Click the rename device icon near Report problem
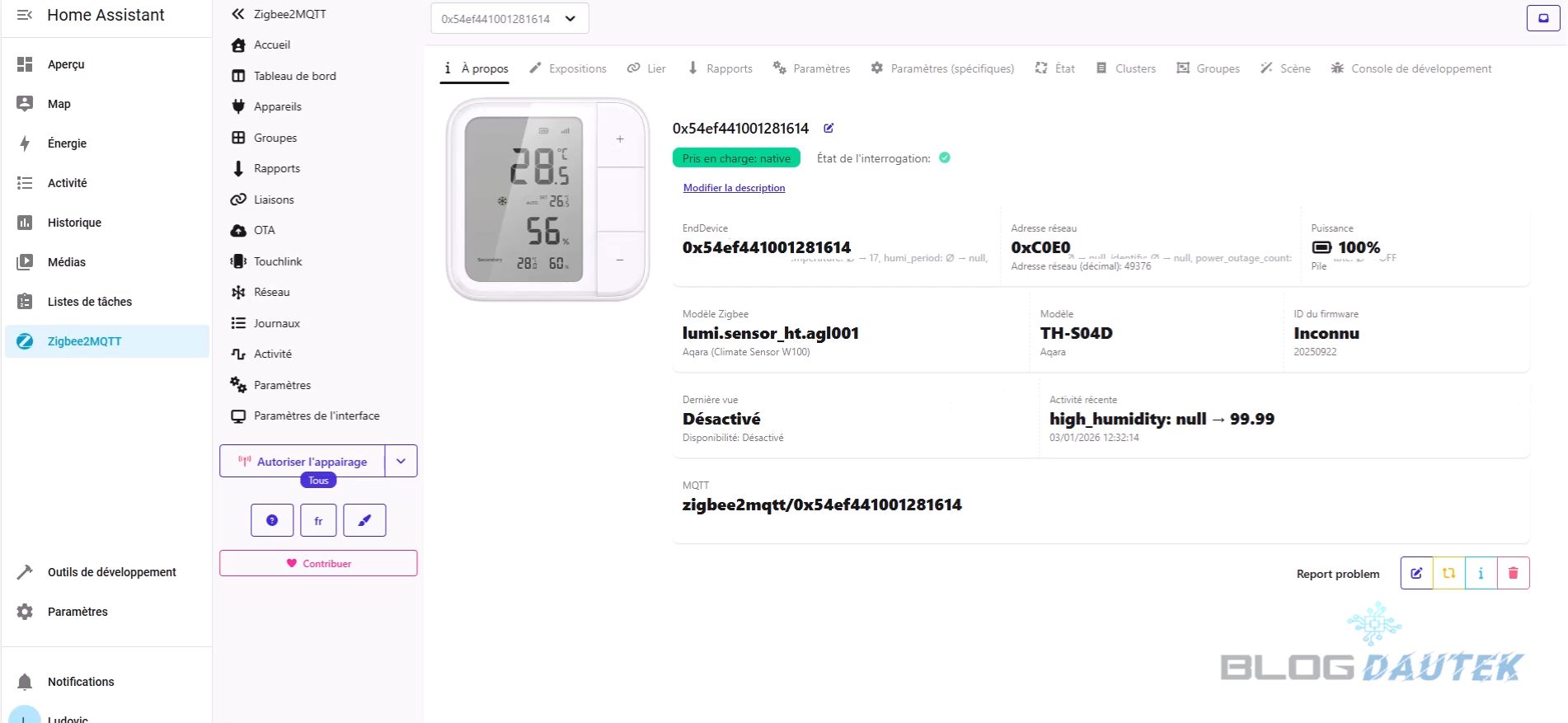The image size is (1568, 723). [1416, 573]
